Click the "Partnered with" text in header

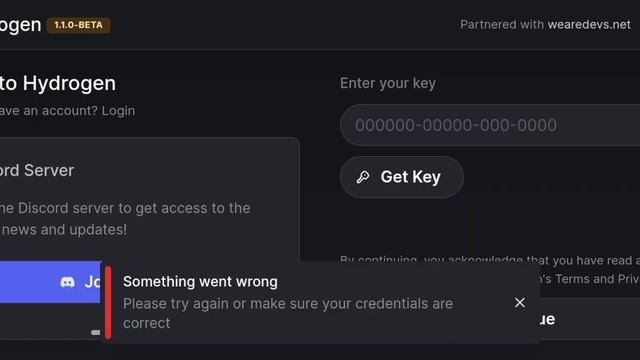pos(502,24)
